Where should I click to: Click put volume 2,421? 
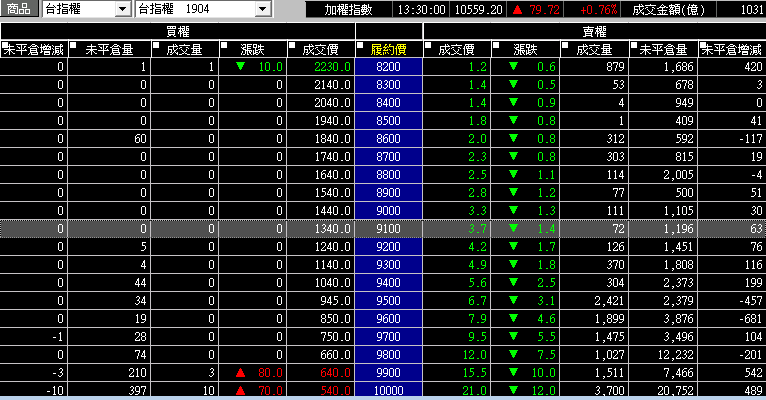609,300
